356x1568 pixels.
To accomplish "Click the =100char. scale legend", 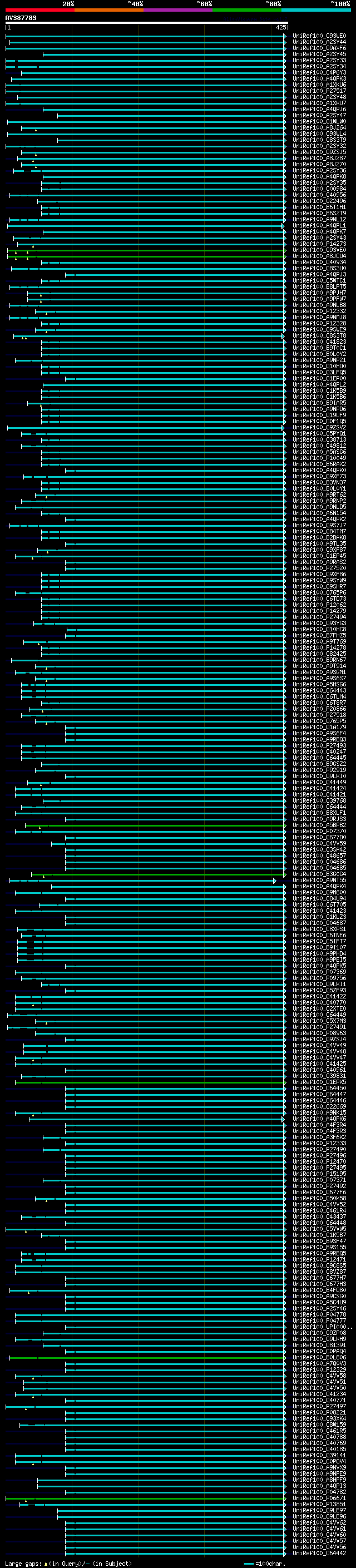I will coord(264,1563).
